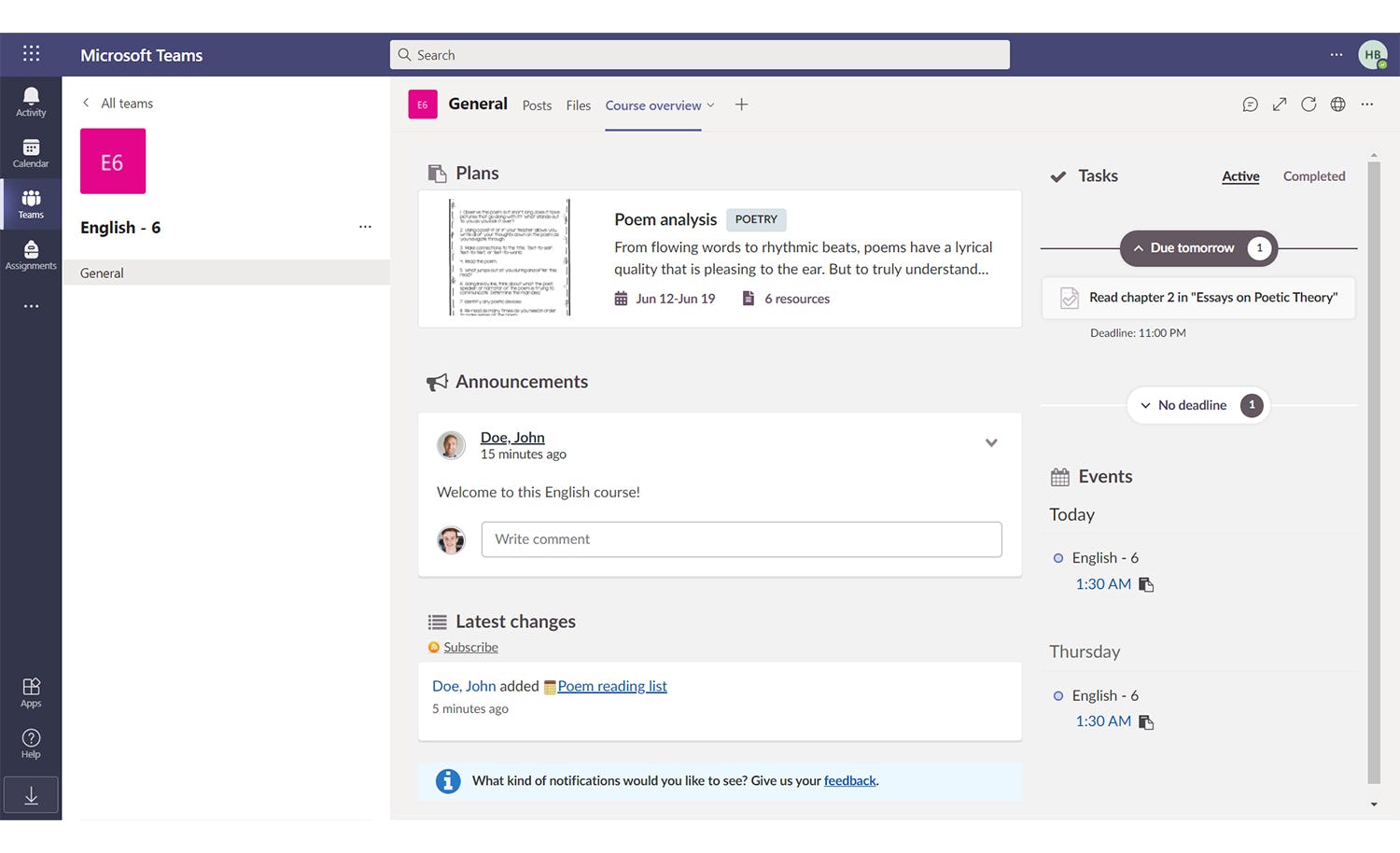1400x853 pixels.
Task: Open the feedback link
Action: tap(849, 780)
